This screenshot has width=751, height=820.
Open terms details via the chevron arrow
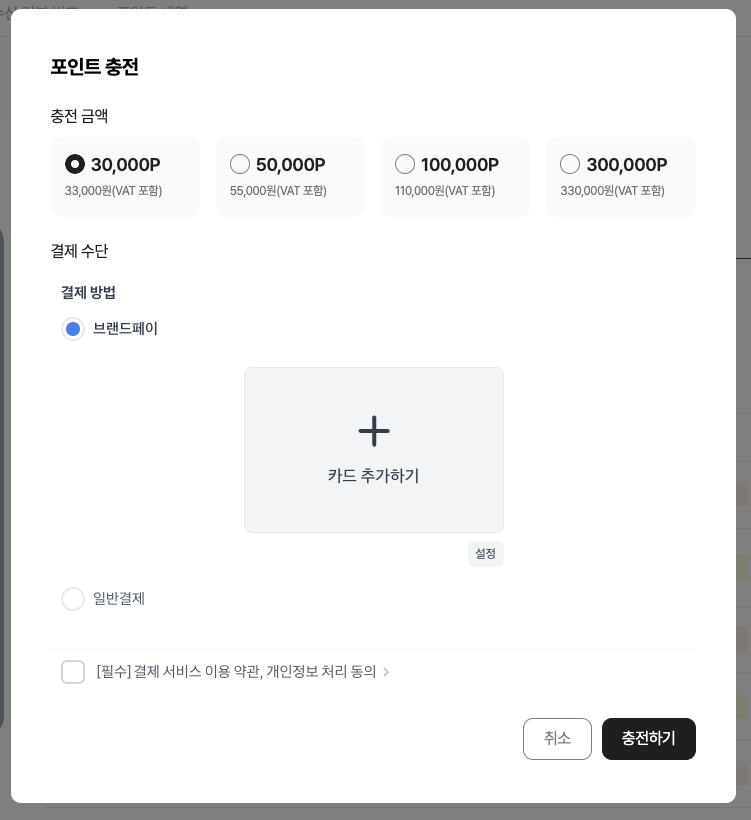click(x=386, y=672)
